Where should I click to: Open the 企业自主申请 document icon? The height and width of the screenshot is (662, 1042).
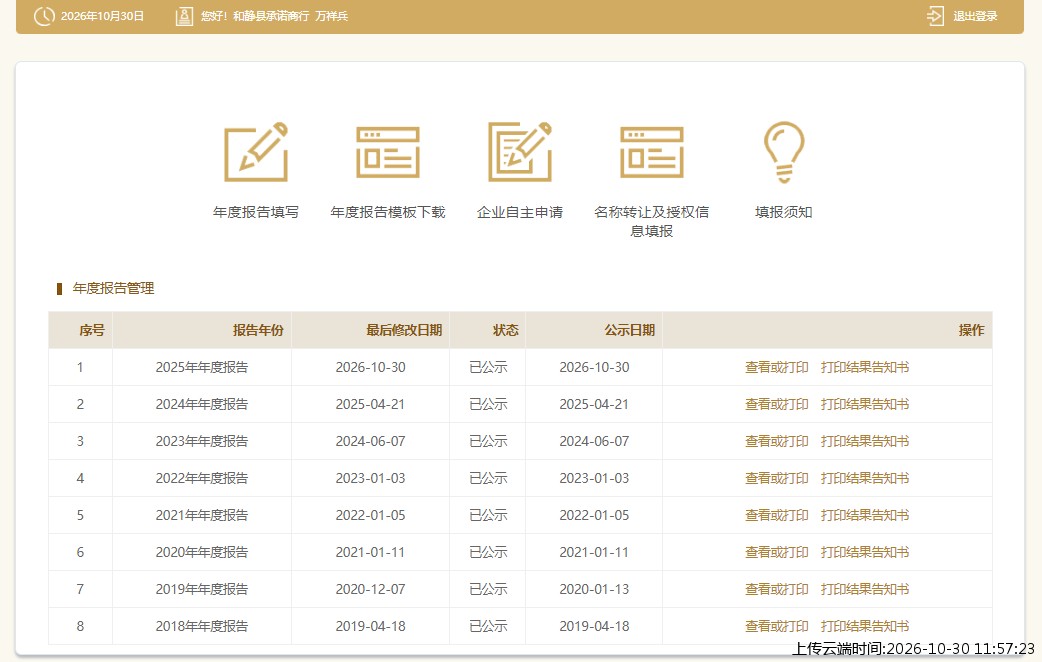[520, 152]
